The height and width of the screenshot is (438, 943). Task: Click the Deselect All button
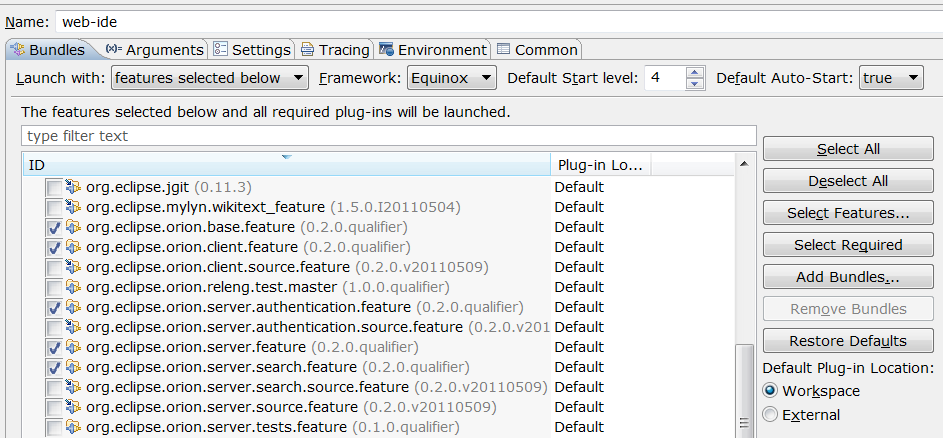pos(848,181)
